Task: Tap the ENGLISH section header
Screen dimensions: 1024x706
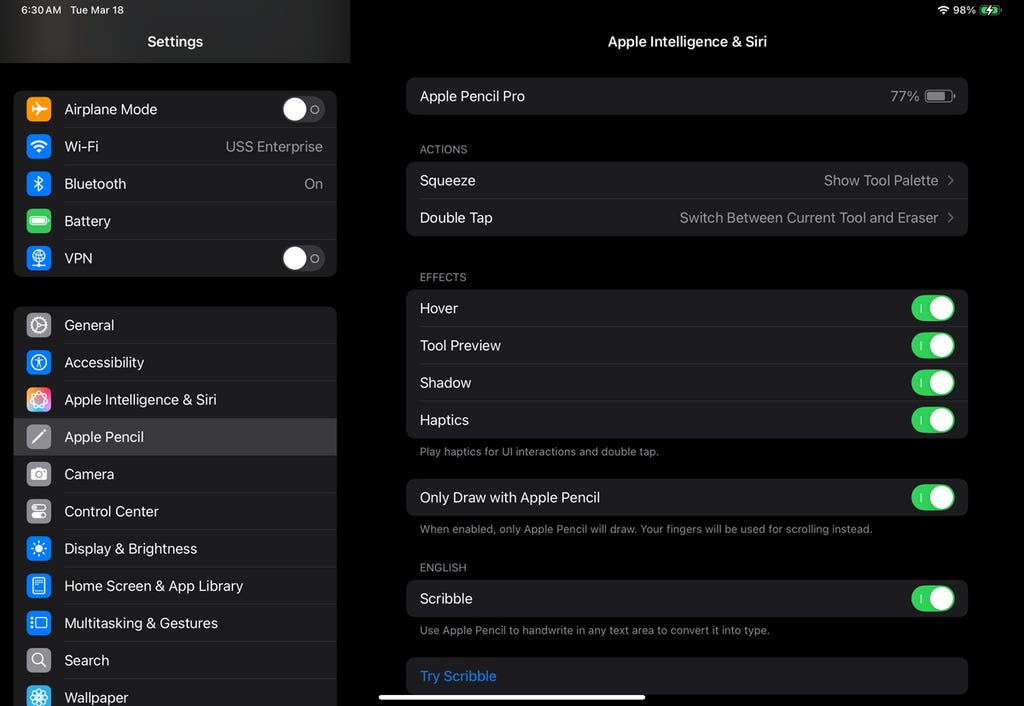Action: 443,568
